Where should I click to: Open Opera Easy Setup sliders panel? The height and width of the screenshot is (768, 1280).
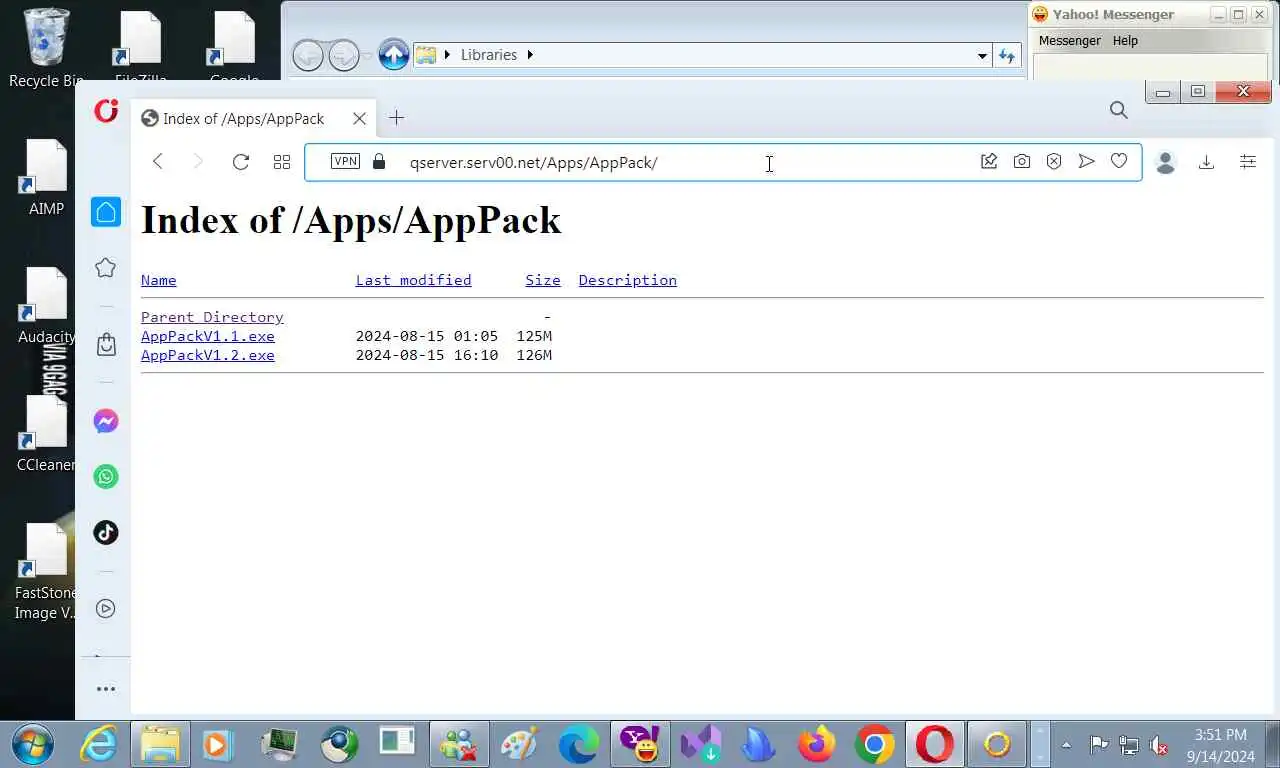pos(1248,161)
